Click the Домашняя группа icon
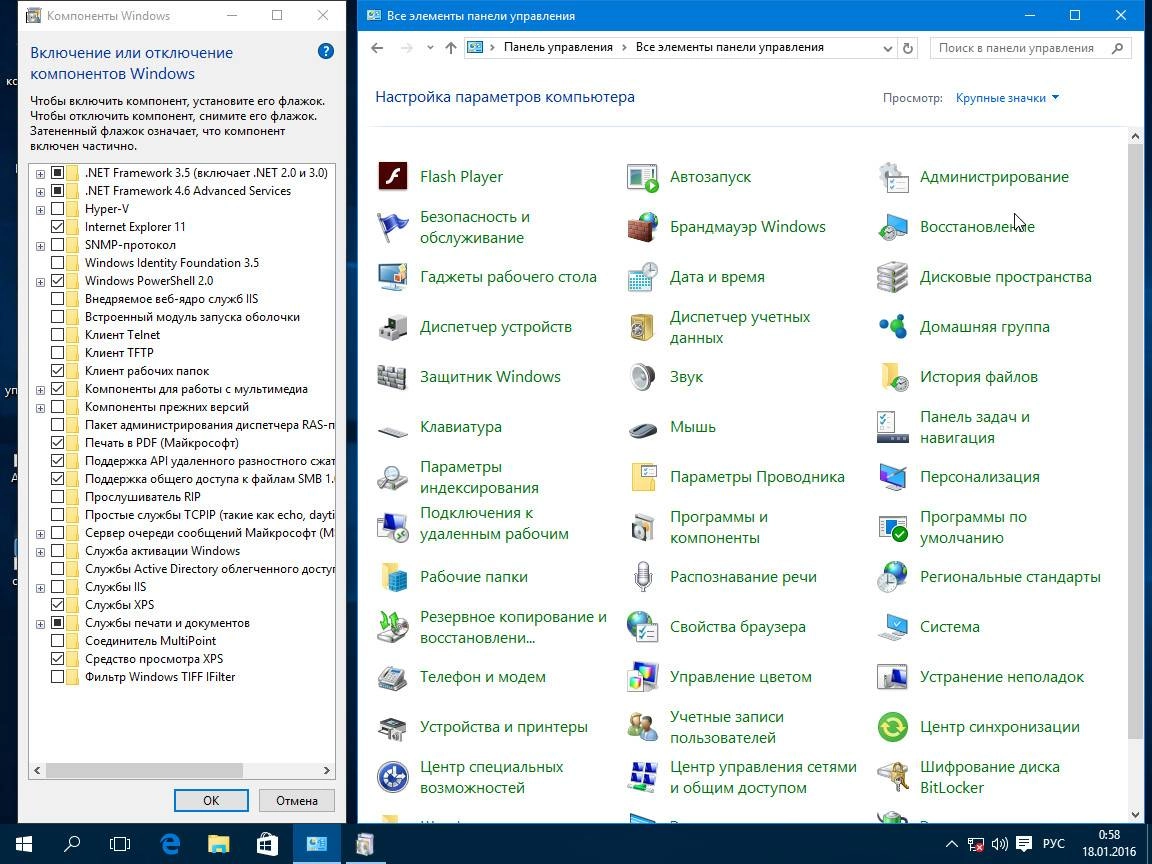Viewport: 1152px width, 864px height. 893,326
